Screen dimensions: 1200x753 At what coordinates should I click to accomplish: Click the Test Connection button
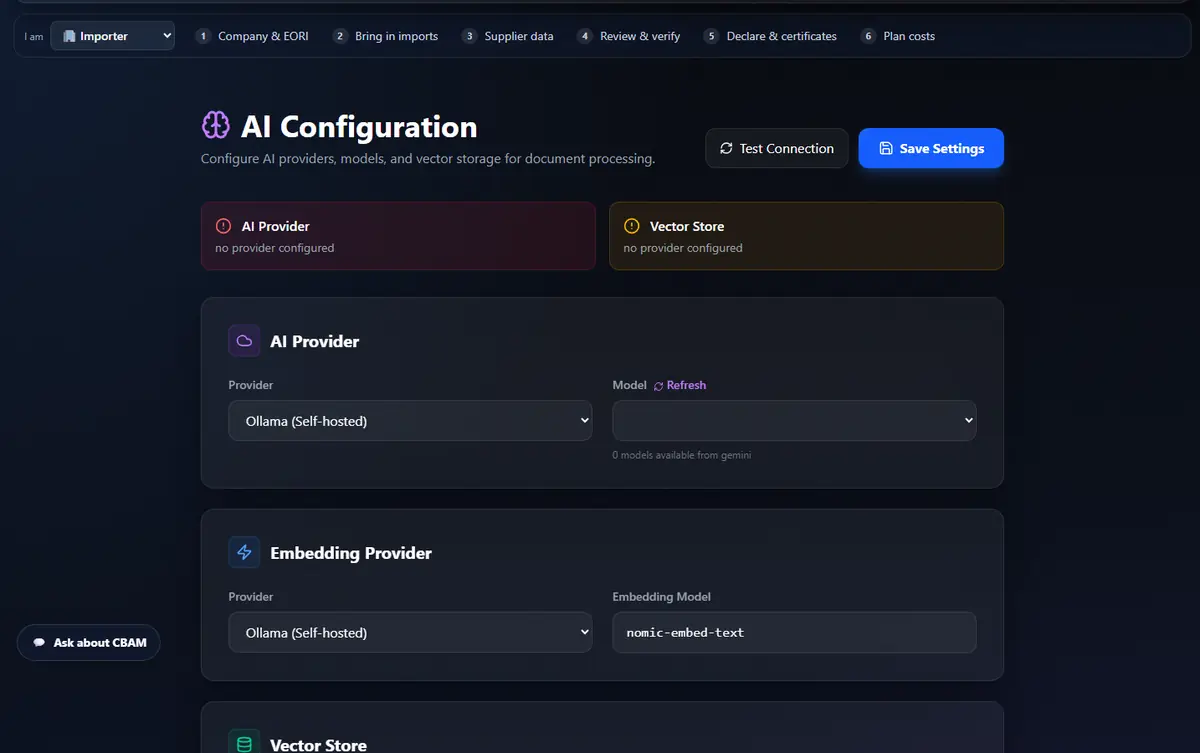pos(777,148)
